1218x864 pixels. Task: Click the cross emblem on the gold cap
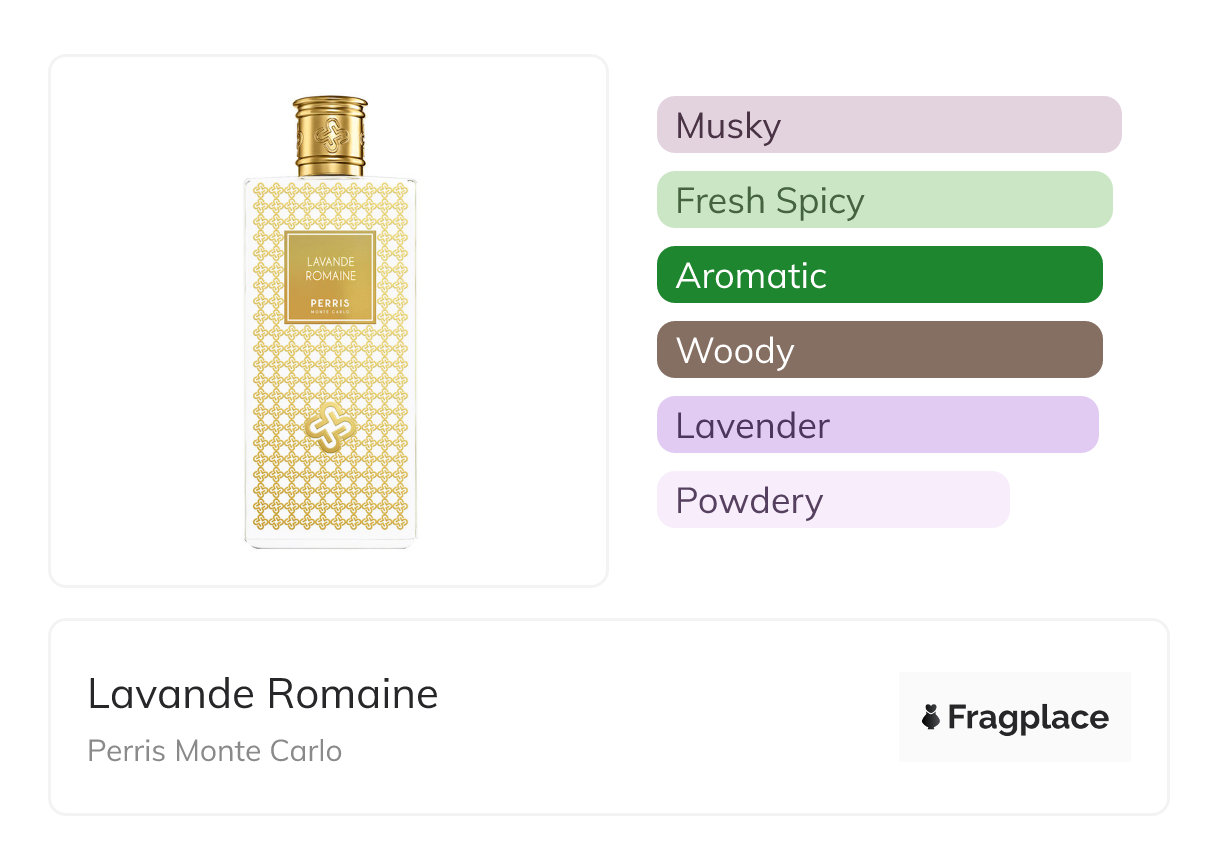[x=330, y=134]
